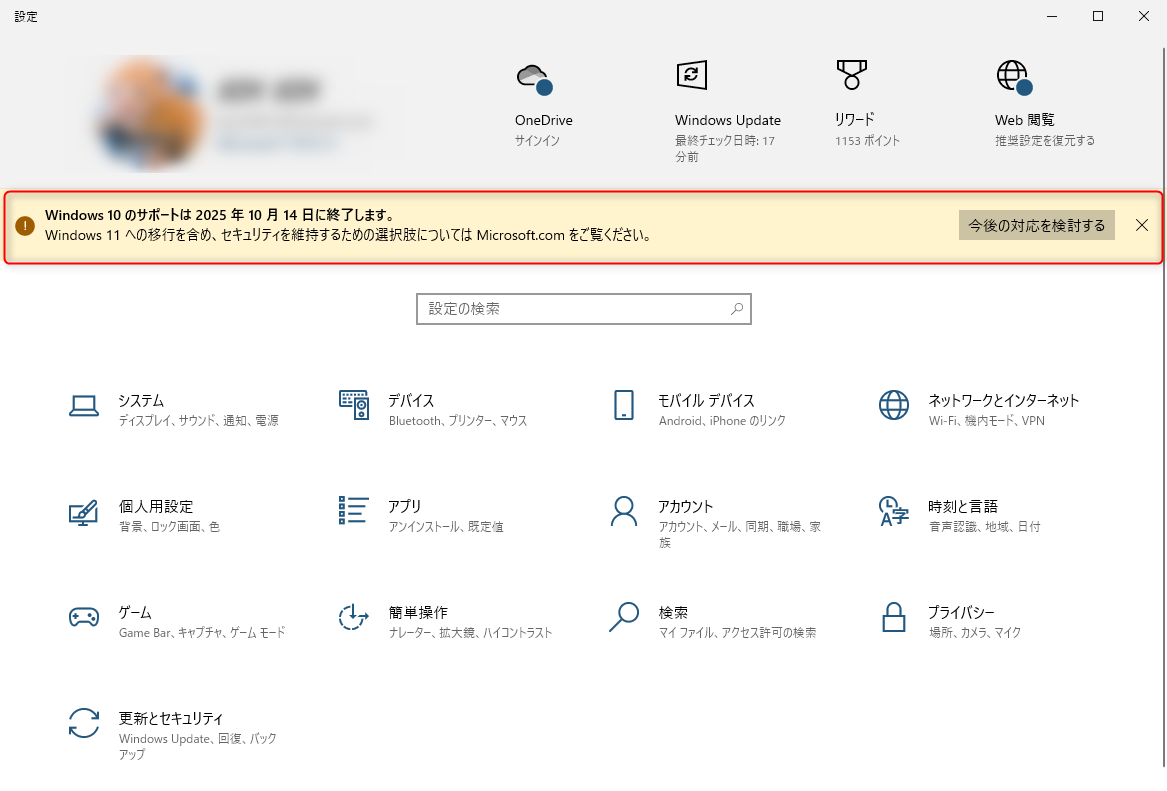This screenshot has width=1167, height=791.
Task: Open the Windows Update header shortcut
Action: pos(692,75)
